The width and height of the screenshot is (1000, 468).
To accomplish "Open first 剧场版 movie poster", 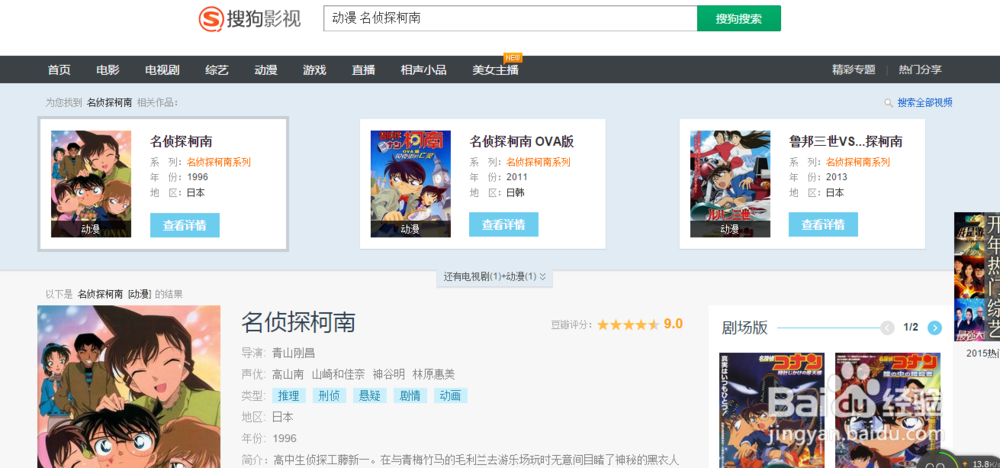I will point(772,410).
